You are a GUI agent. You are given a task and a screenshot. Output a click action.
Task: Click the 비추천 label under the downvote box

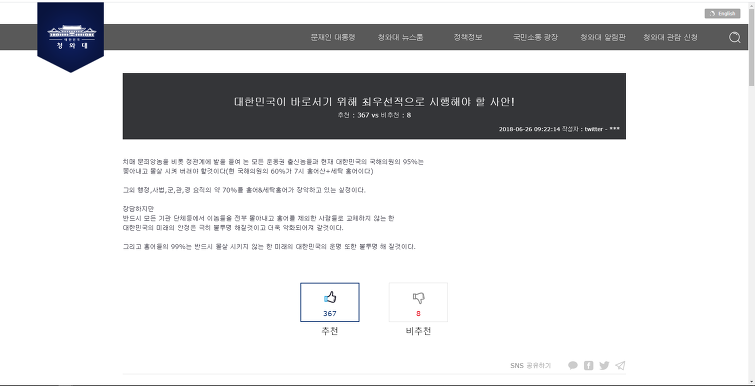418,331
